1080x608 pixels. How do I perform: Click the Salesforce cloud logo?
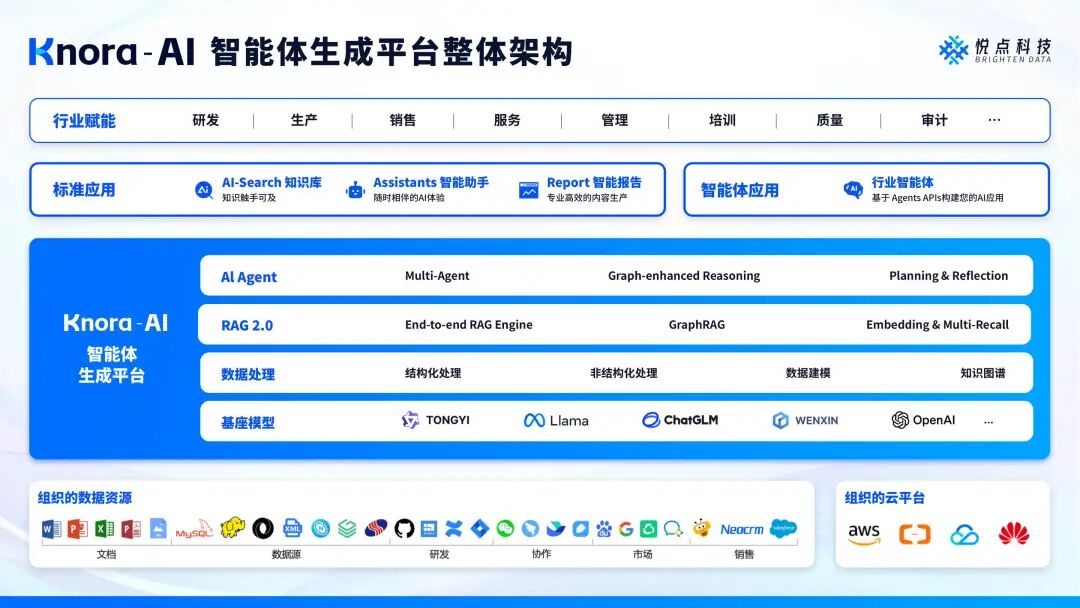tap(783, 528)
